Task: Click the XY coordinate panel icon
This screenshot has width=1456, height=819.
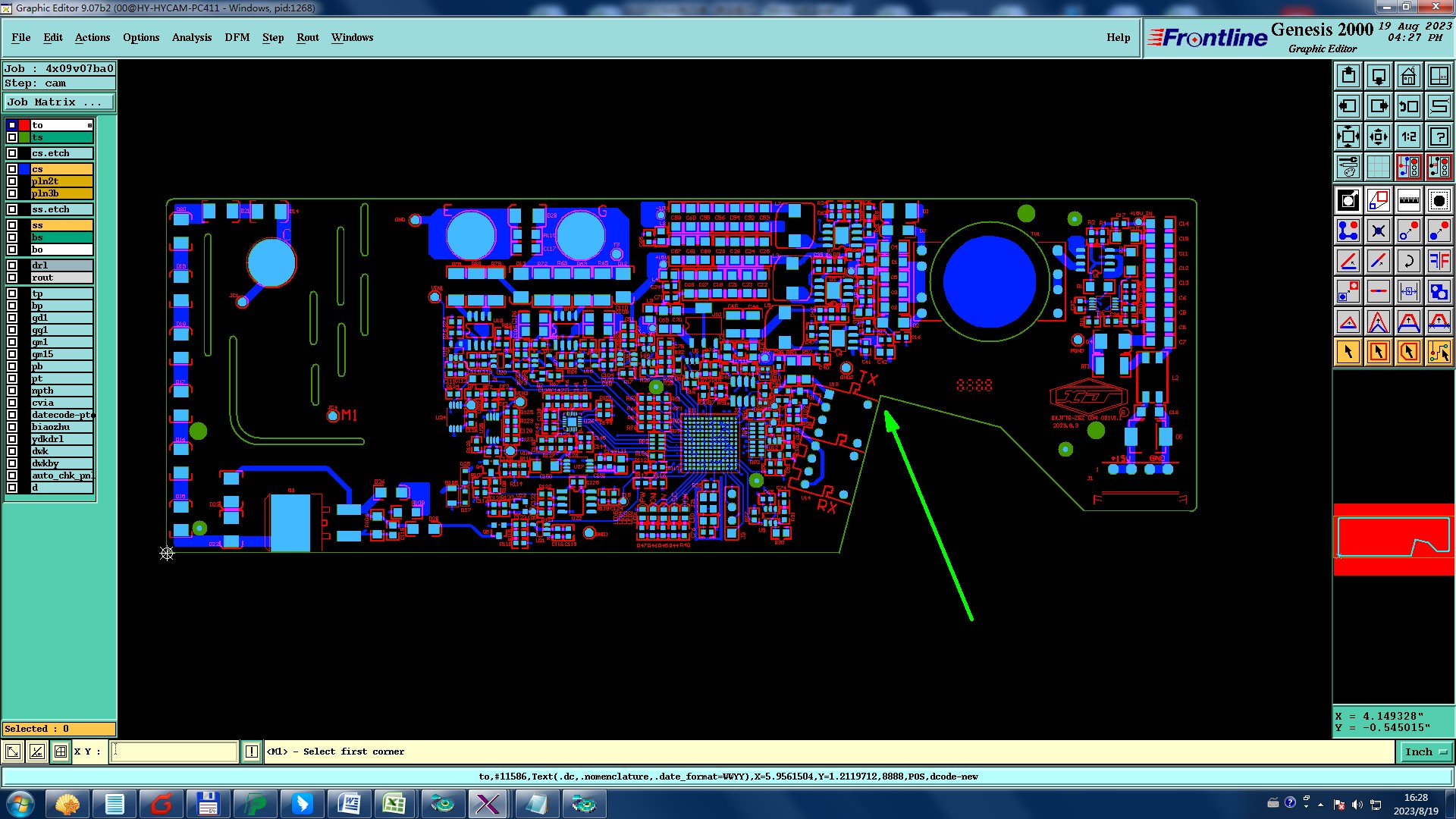Action: pos(1439,76)
